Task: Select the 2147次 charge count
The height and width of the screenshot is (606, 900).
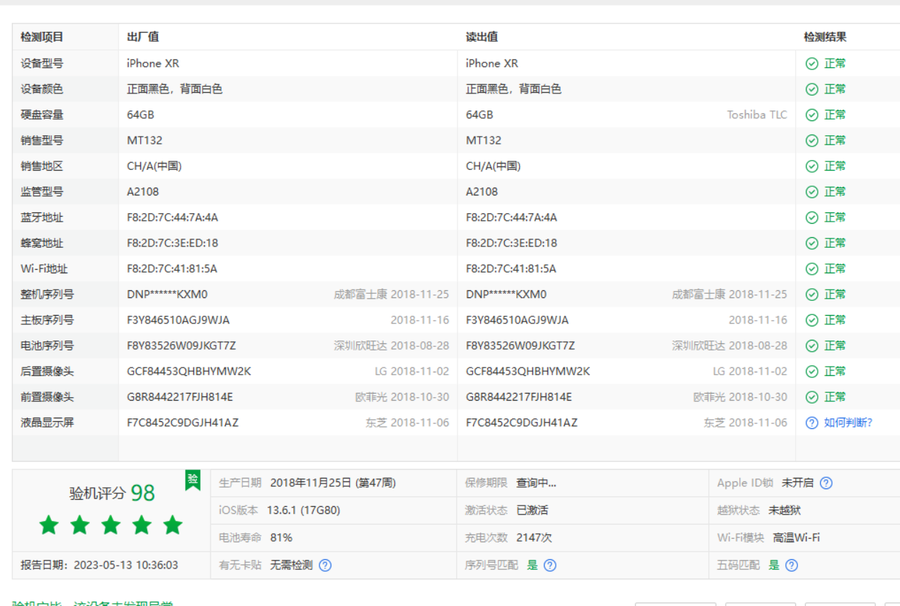Action: point(534,538)
